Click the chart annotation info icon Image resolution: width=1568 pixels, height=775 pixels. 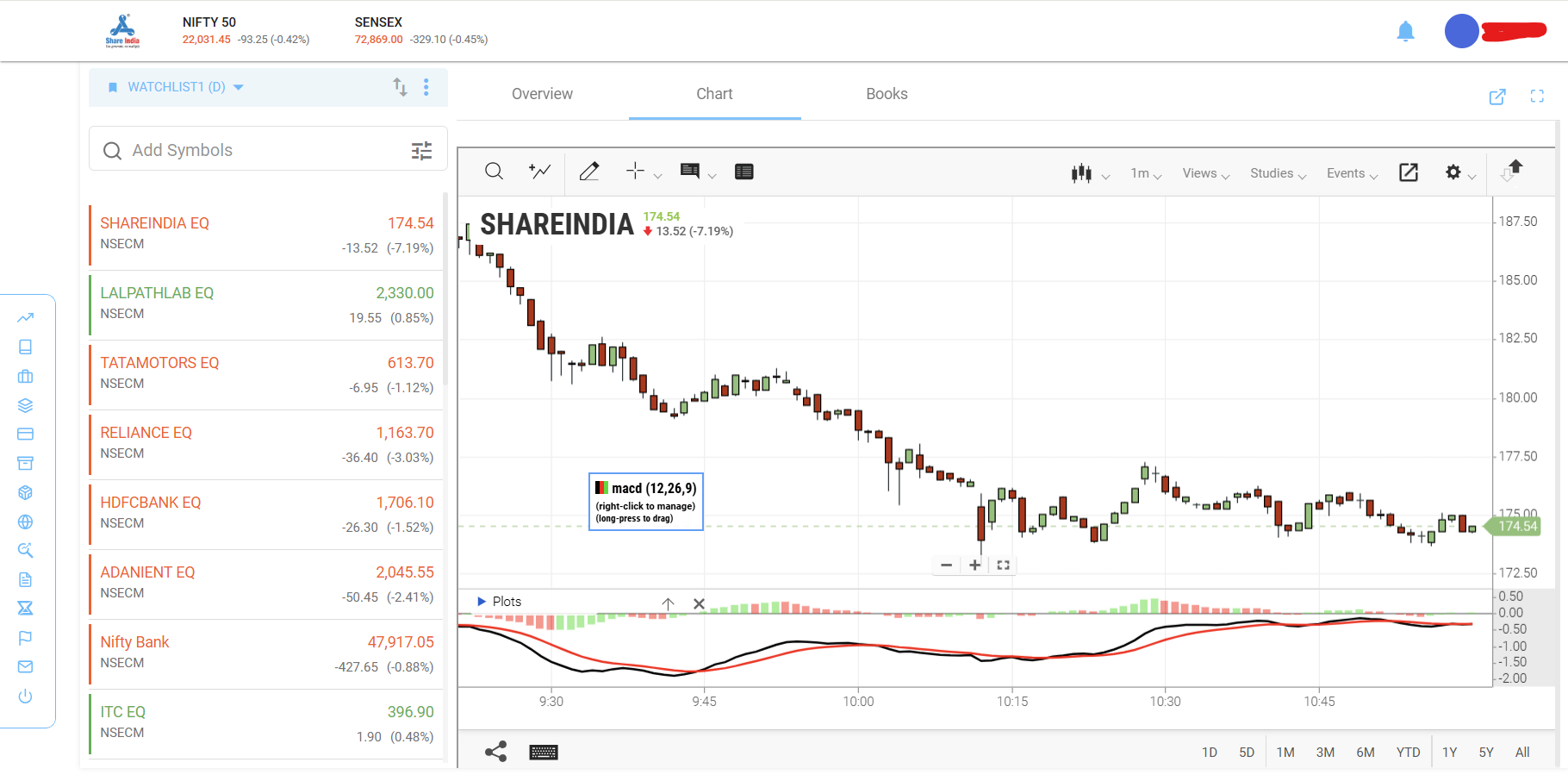690,171
